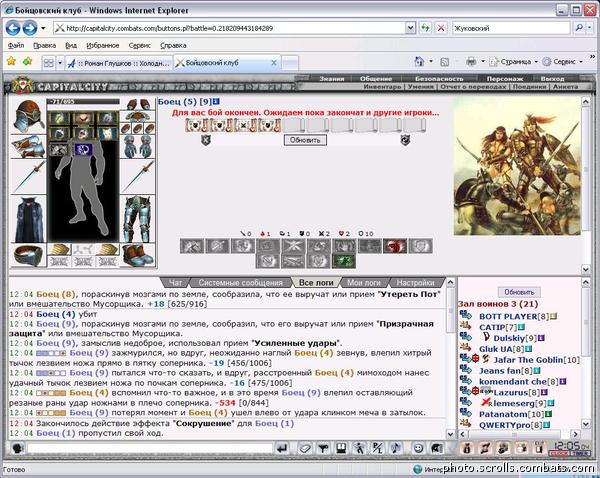The image size is (600, 478).
Task: Open search provider dropdown arrow
Action: [x=590, y=28]
